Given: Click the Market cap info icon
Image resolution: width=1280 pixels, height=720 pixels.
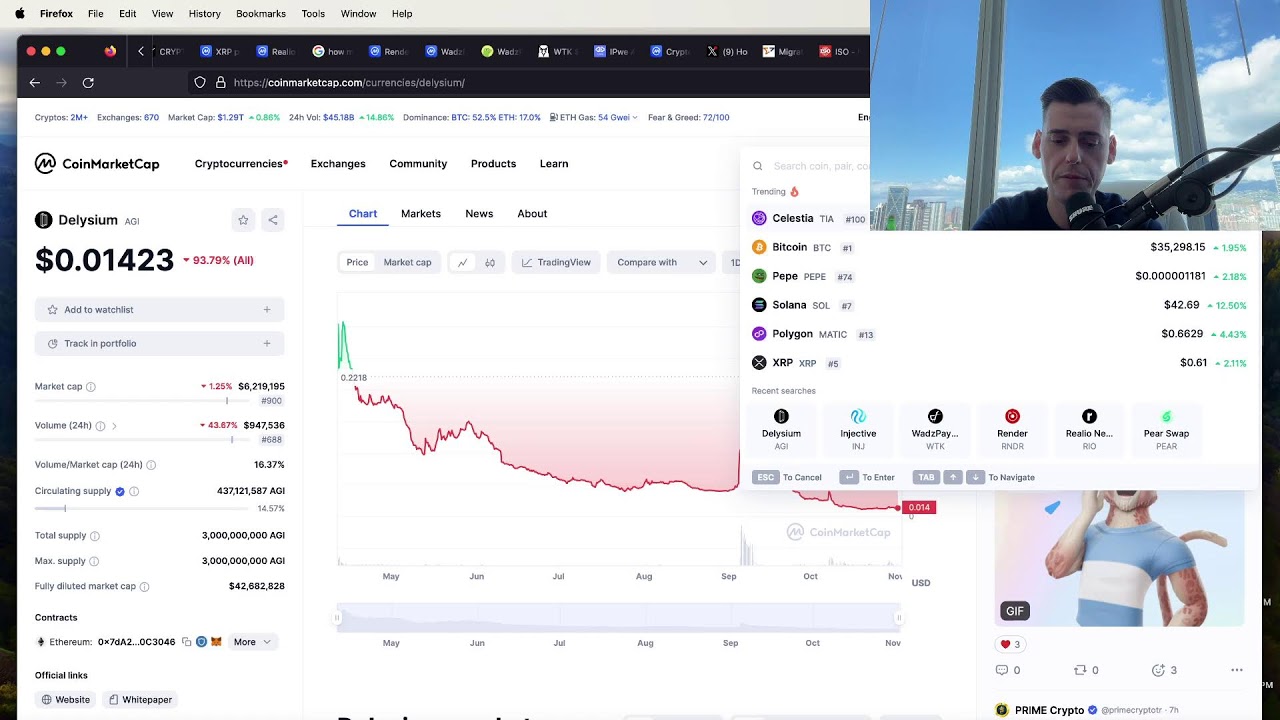Looking at the screenshot, I should pos(91,387).
